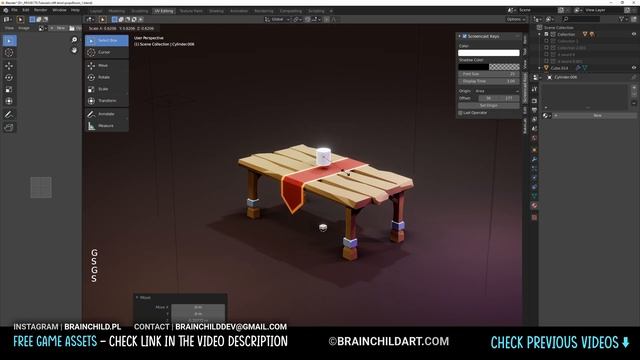The width and height of the screenshot is (640, 360).
Task: Open the Material properties tab icon
Action: (x=534, y=206)
